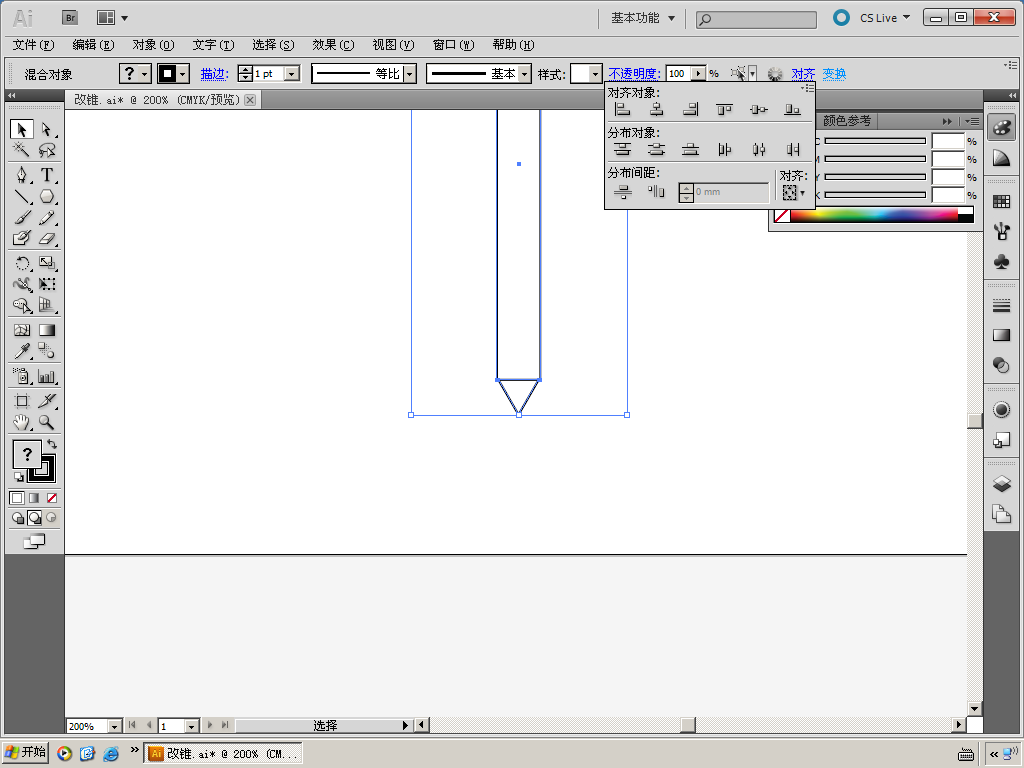This screenshot has width=1024, height=768.
Task: Select the Pencil tool
Action: point(46,217)
